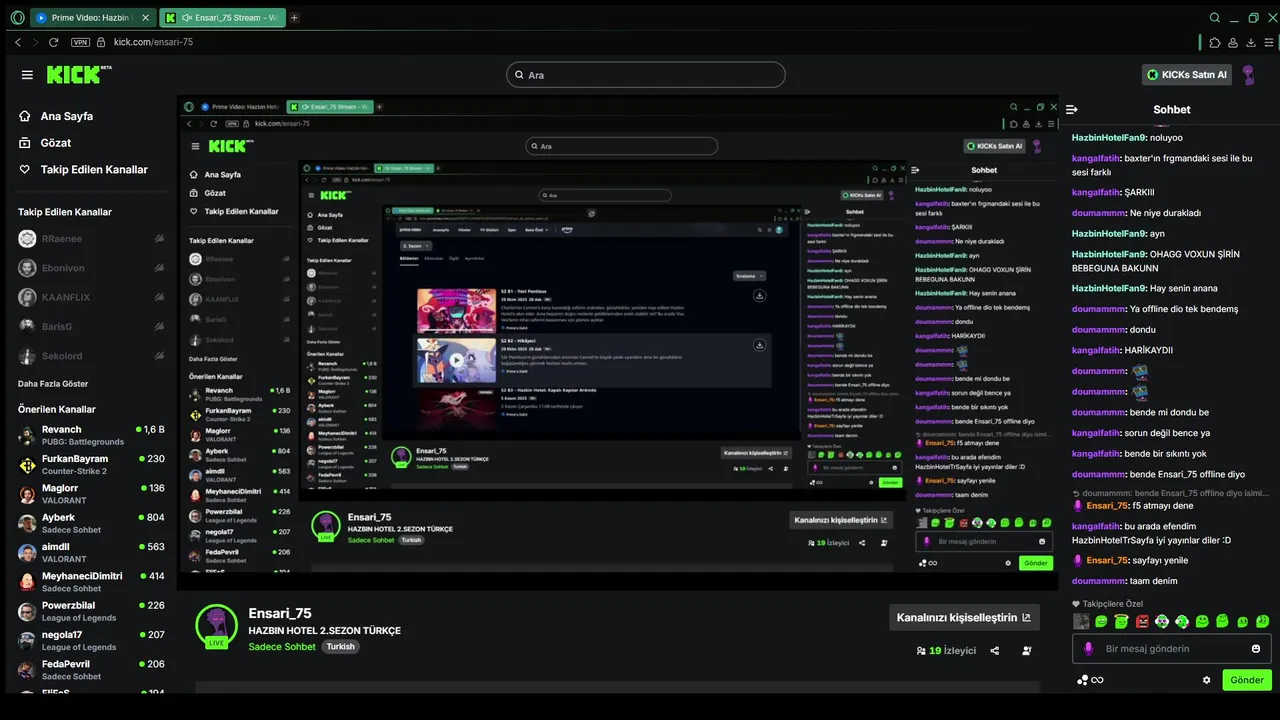Expand the Takipçilere Özel emote section

pos(1107,604)
